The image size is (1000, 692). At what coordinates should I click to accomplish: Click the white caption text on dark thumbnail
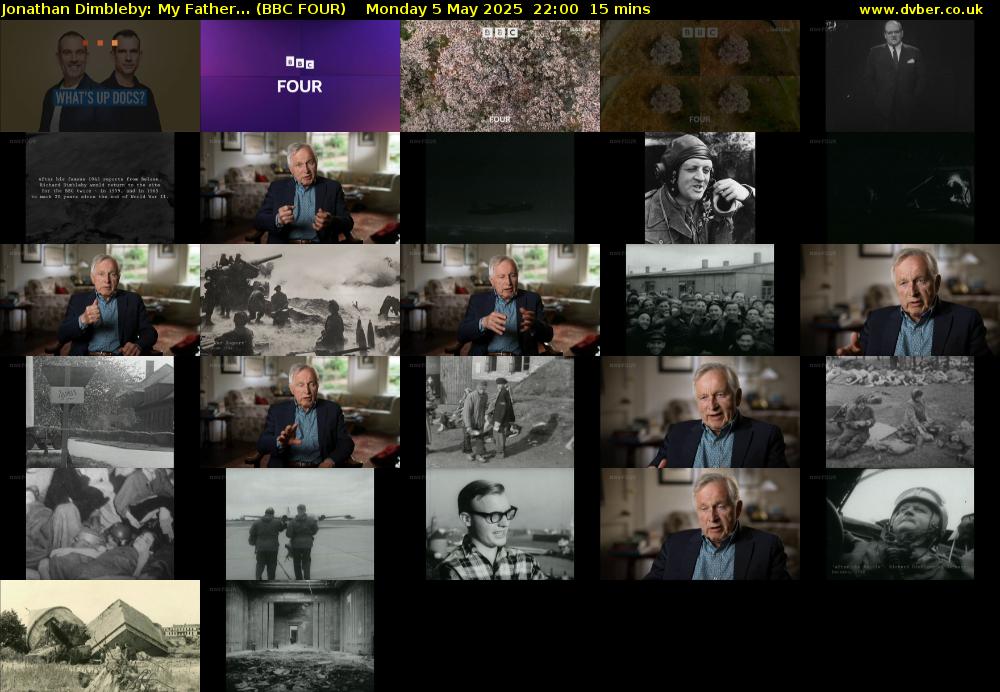coord(100,188)
